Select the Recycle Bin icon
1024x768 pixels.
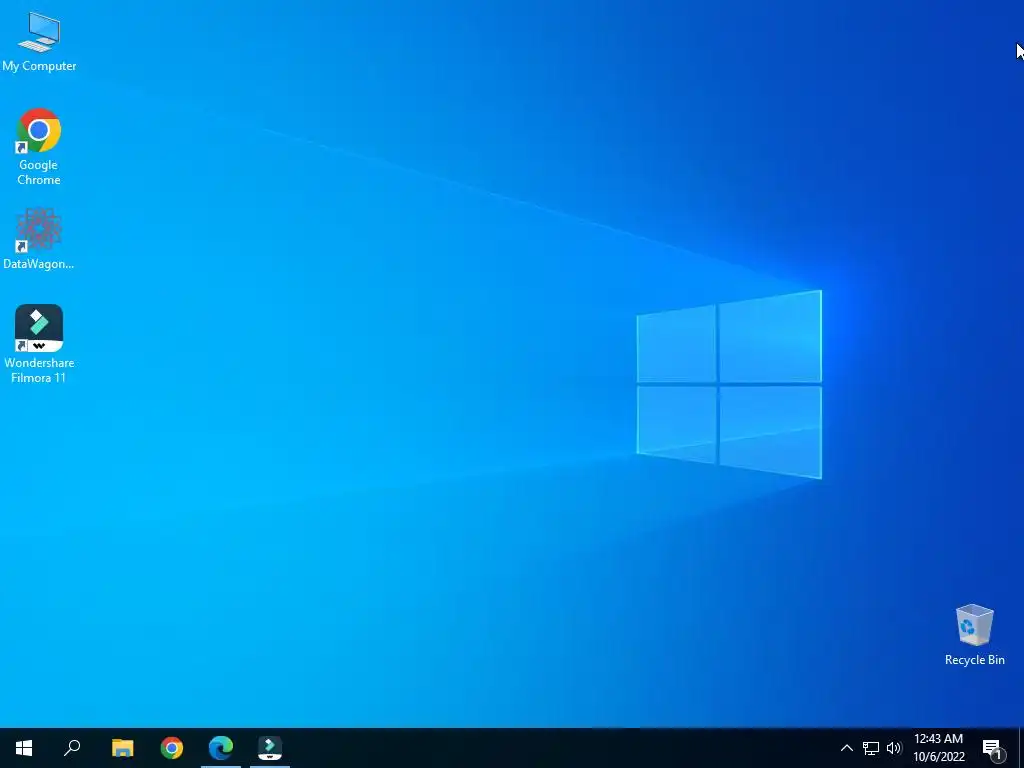click(x=974, y=634)
